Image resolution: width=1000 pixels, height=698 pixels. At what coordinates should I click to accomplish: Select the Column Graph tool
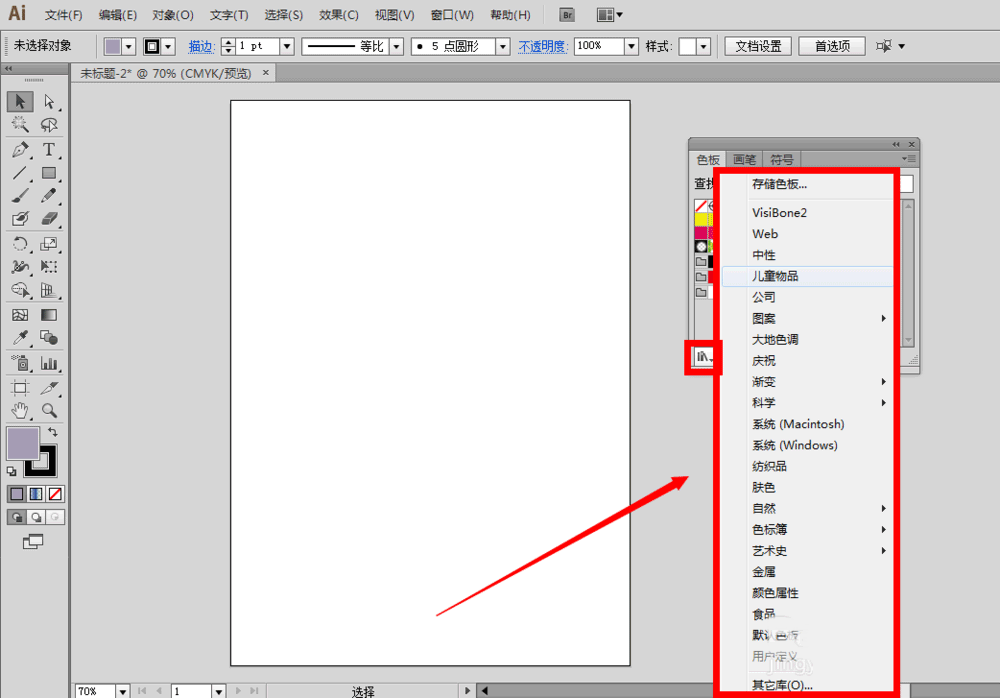[x=49, y=363]
